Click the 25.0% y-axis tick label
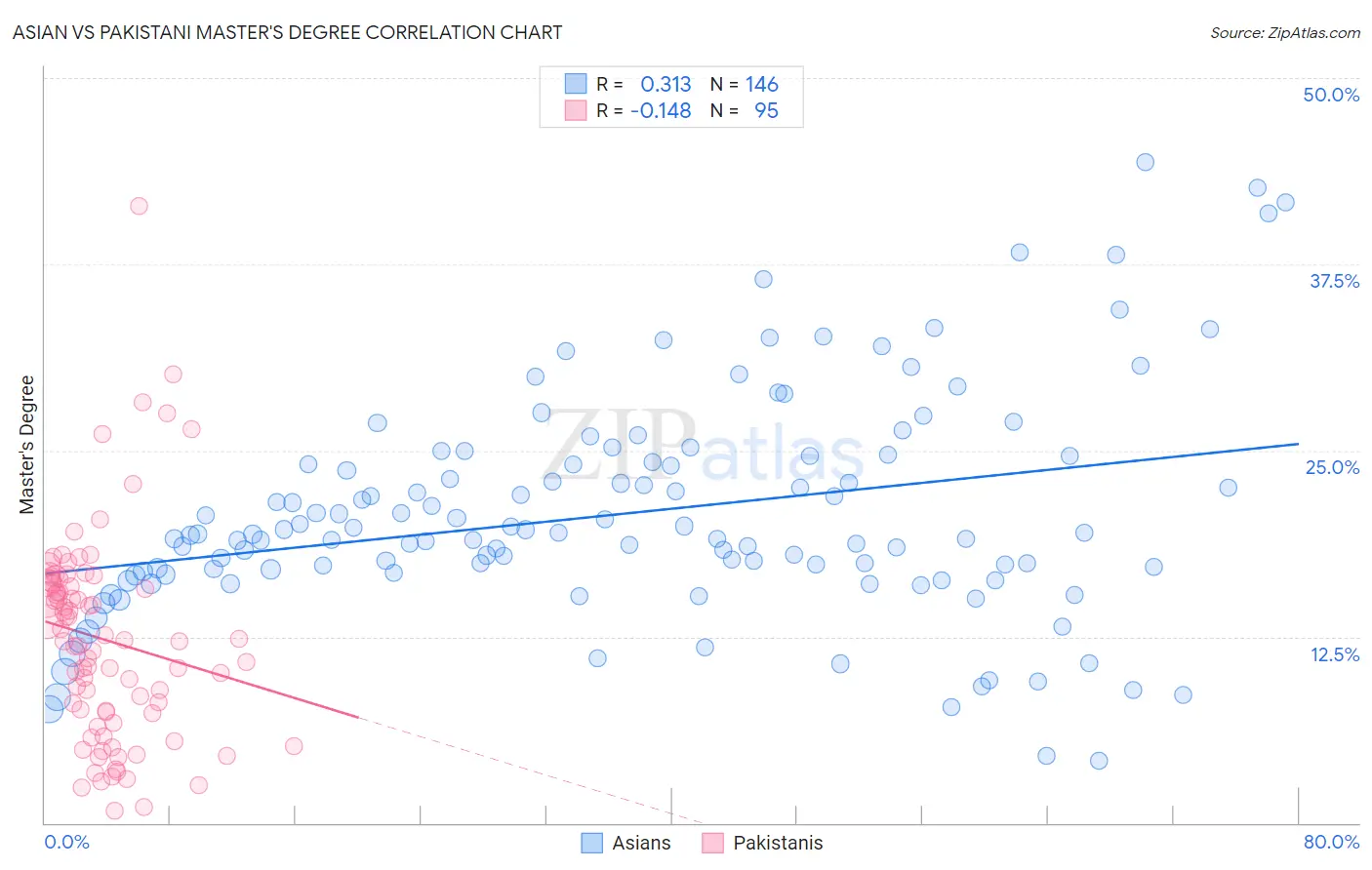 [x=1332, y=467]
